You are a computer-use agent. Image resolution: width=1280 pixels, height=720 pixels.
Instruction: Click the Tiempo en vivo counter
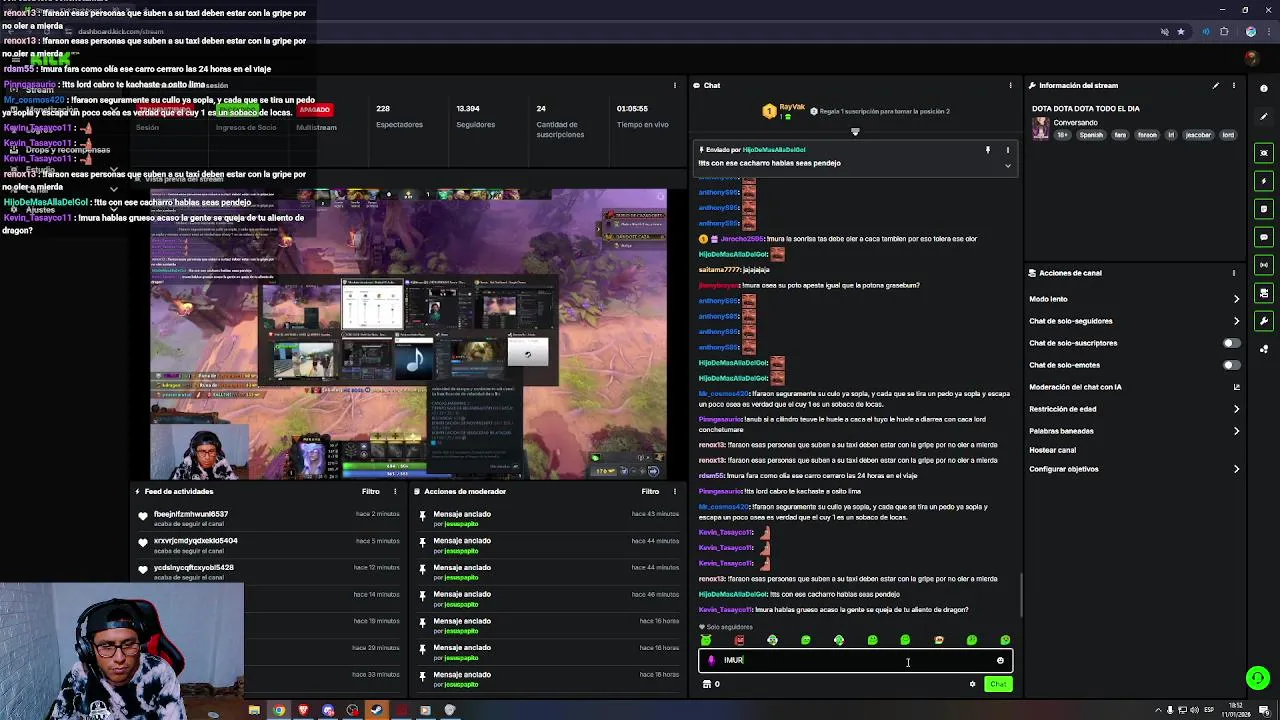click(x=642, y=116)
